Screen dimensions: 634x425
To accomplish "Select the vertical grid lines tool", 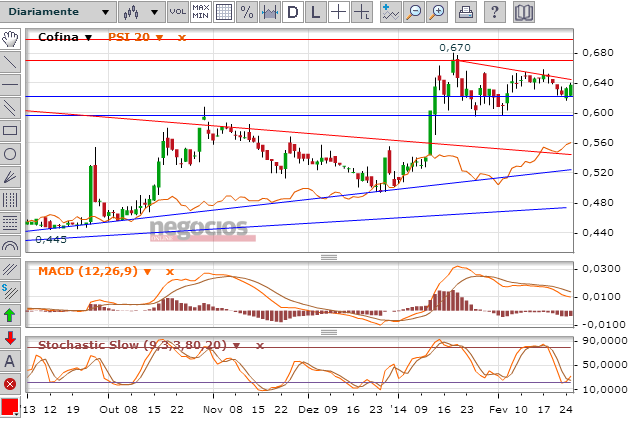I will (10, 200).
